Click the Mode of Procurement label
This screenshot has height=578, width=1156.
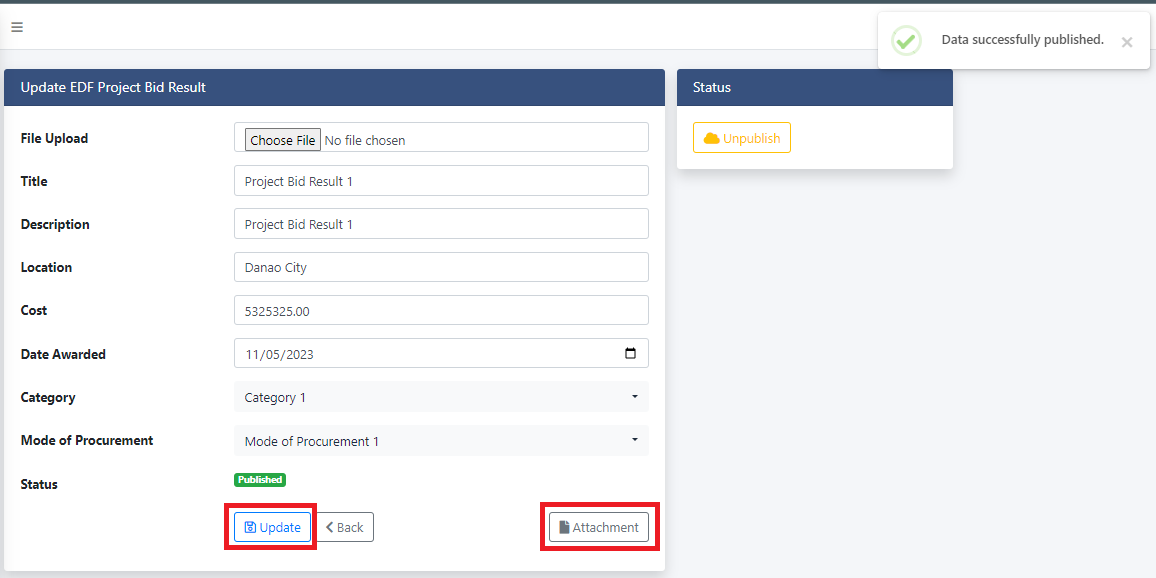(87, 440)
